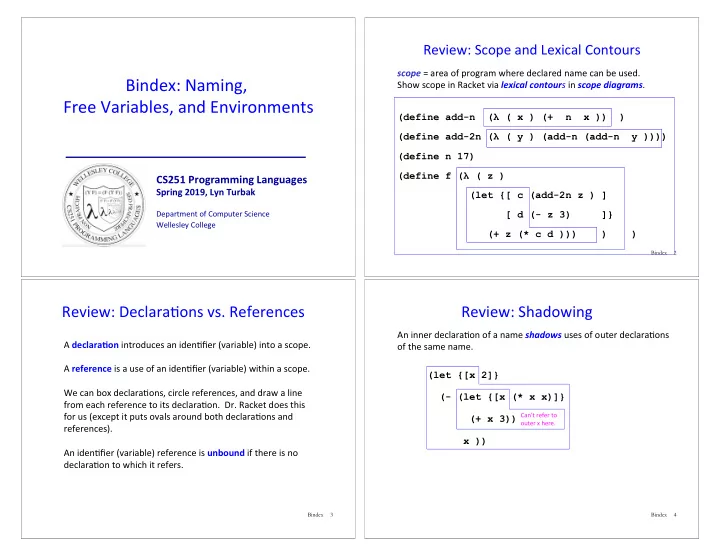Click the '(define n 17)' code line

[436, 157]
